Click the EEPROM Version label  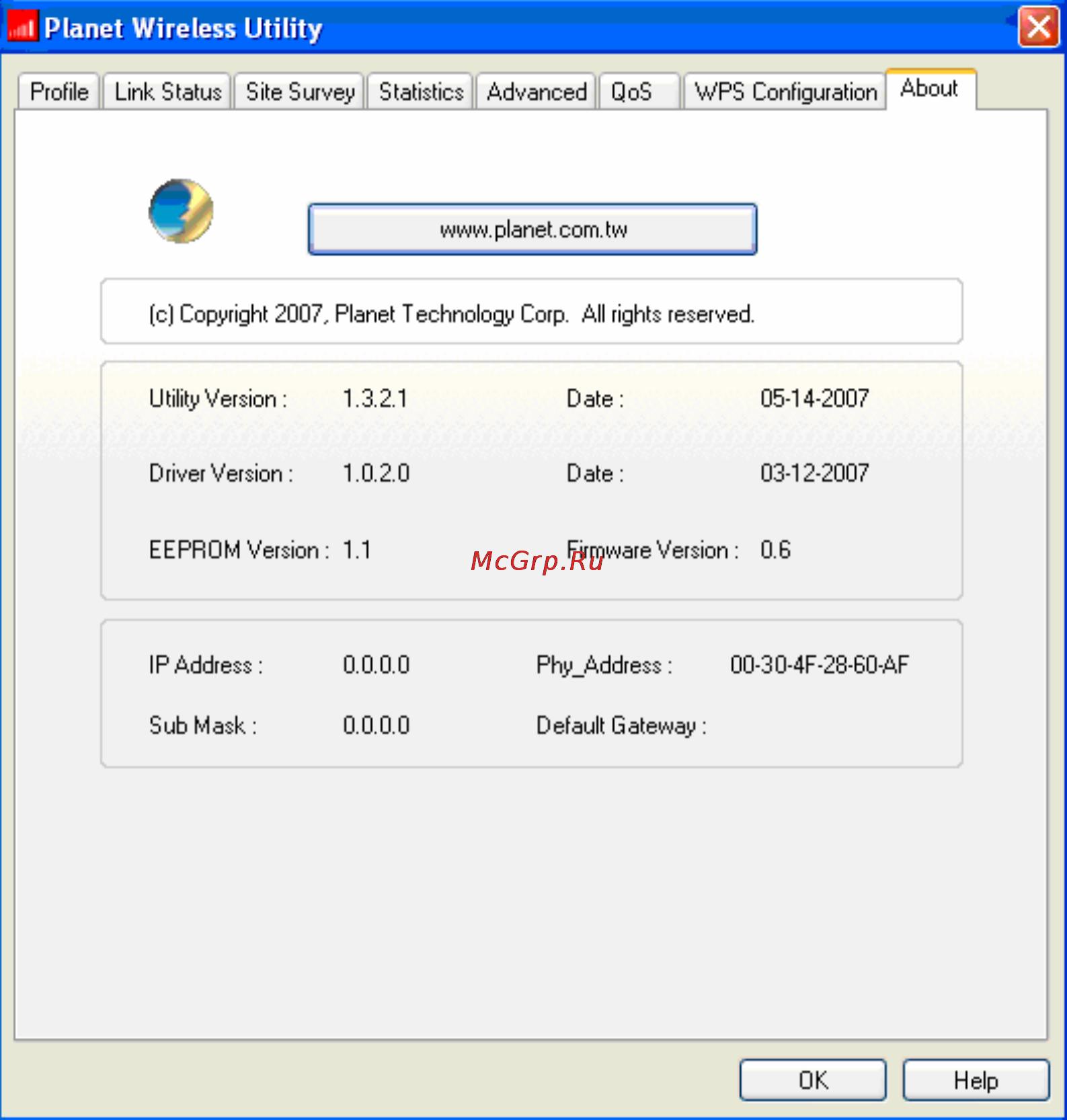239,550
